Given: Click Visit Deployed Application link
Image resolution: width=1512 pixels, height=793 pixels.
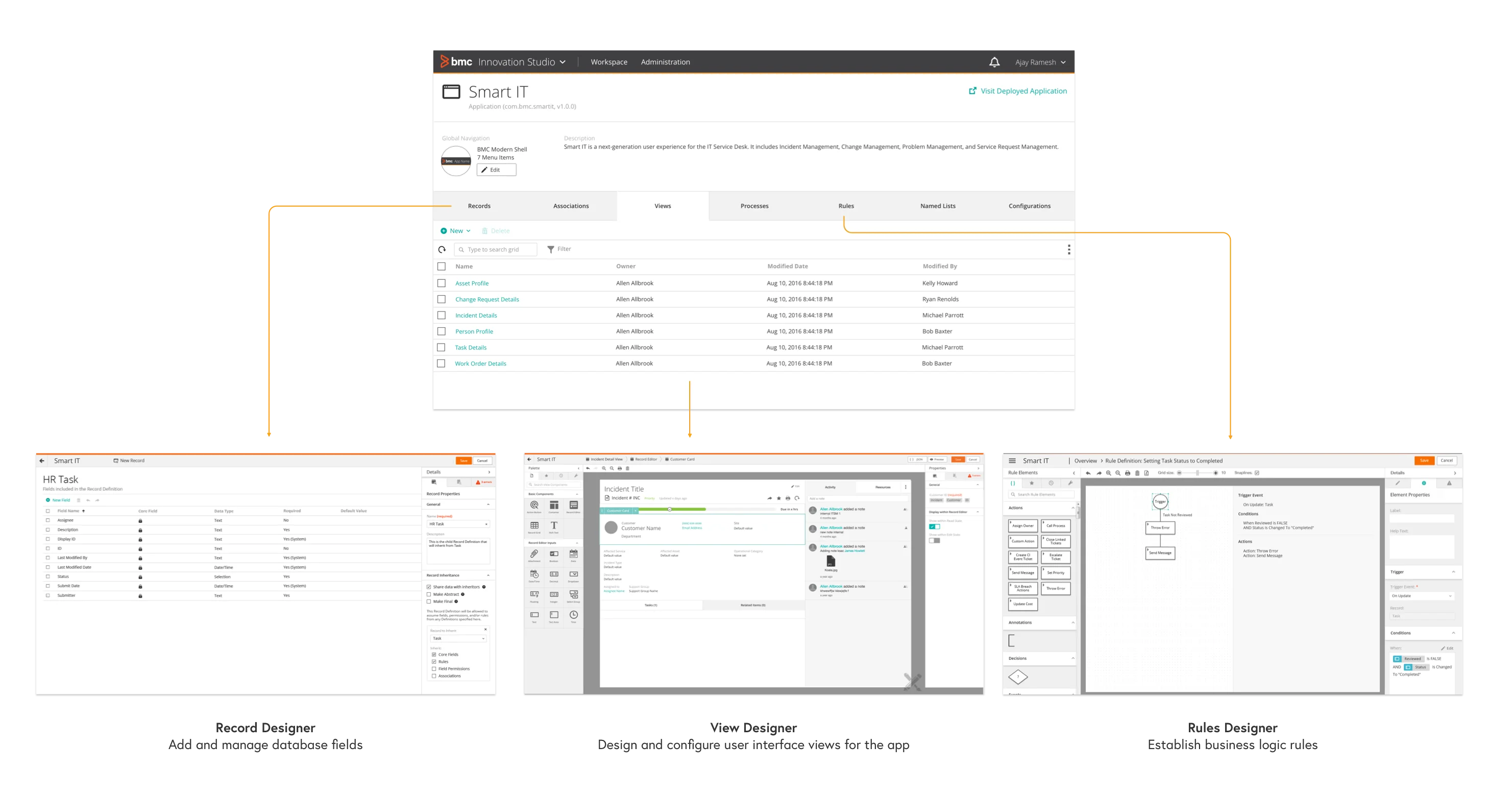Looking at the screenshot, I should [1023, 91].
